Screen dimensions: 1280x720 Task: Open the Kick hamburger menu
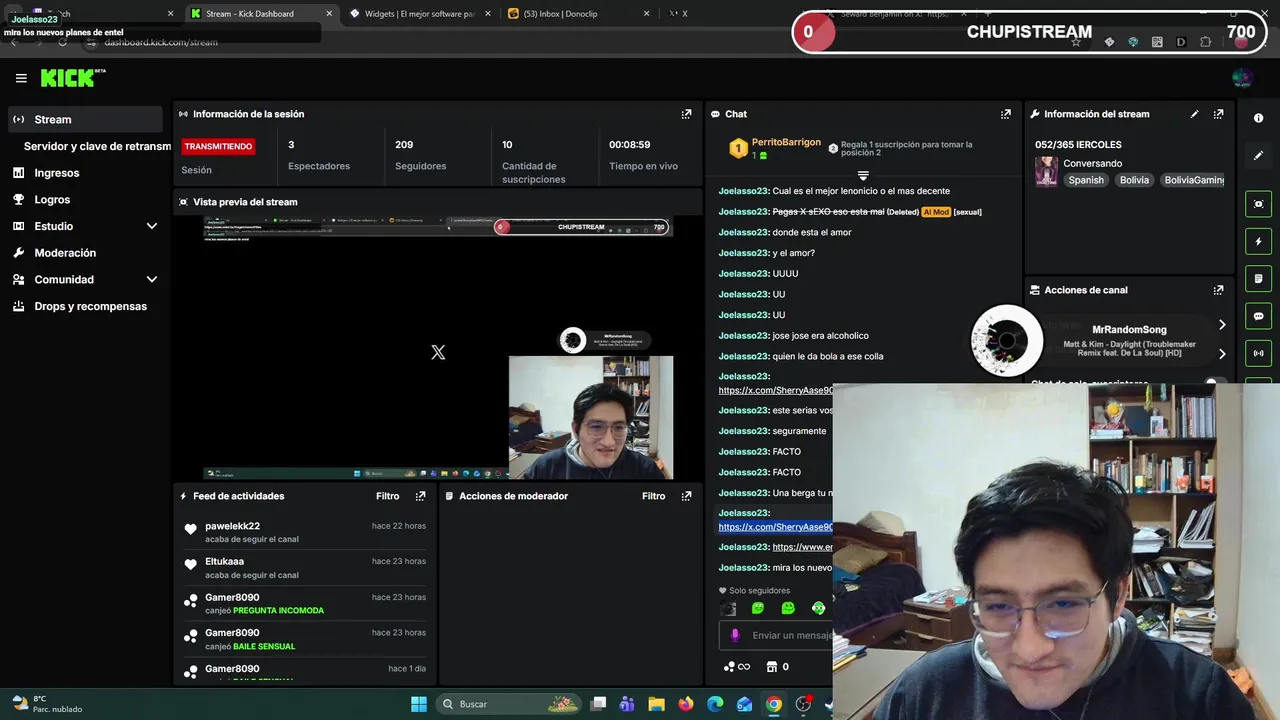click(21, 78)
